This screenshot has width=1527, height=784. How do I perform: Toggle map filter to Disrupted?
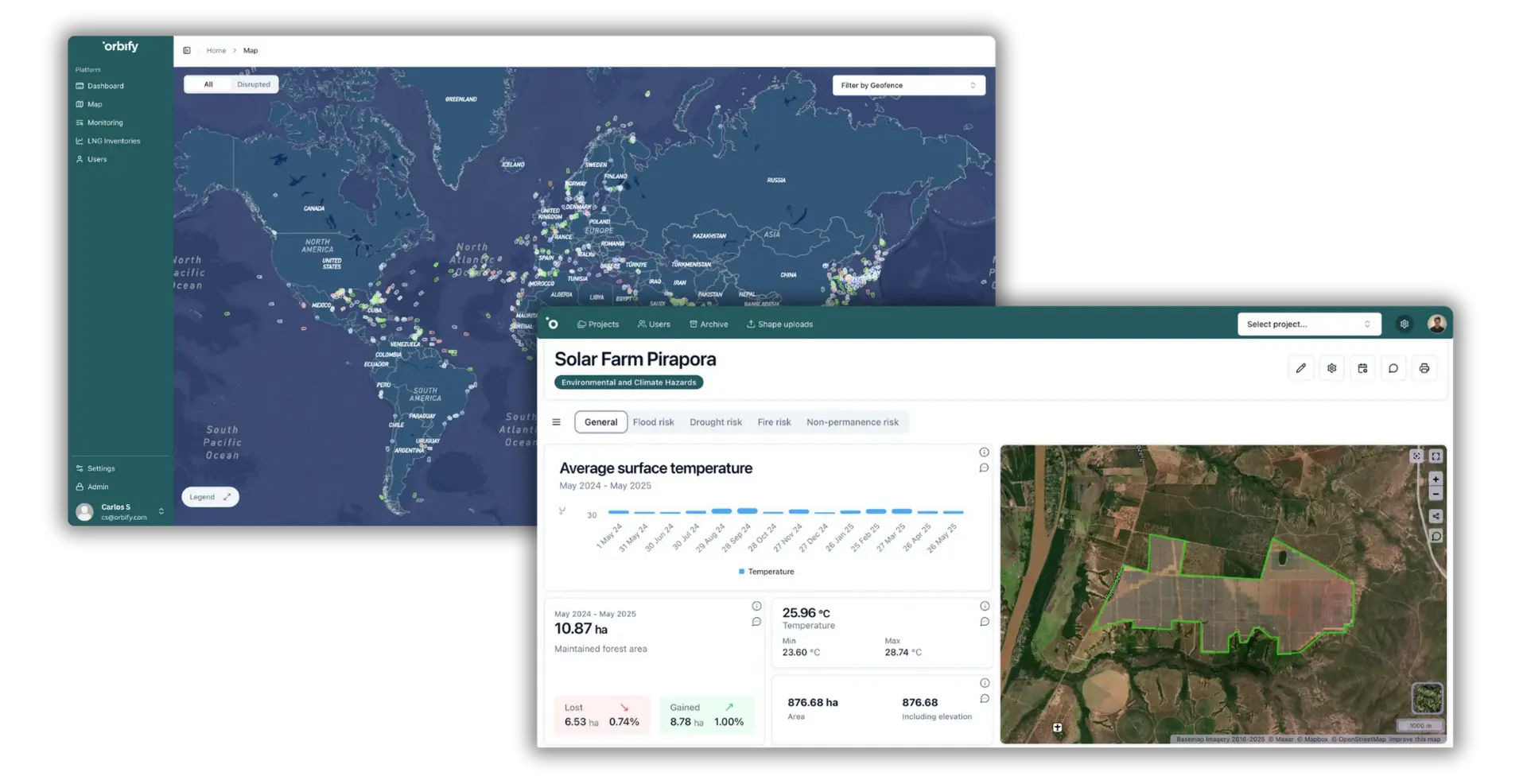pos(253,84)
